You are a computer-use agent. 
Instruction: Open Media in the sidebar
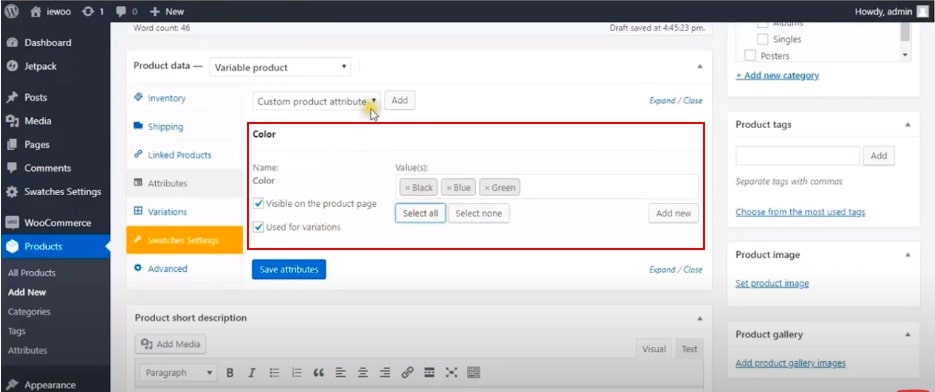click(x=38, y=121)
